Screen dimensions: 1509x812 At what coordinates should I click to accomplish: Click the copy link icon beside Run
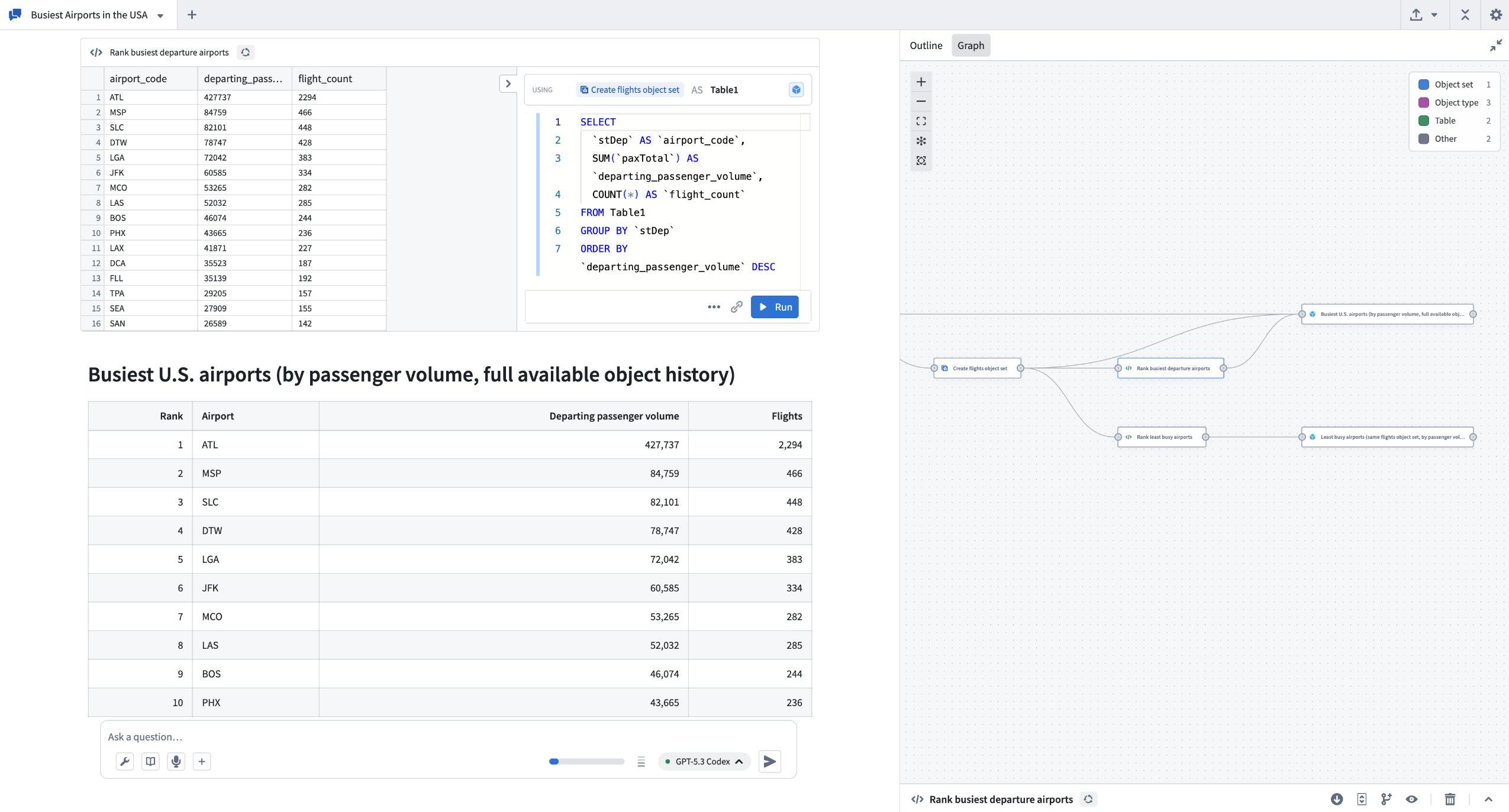pos(736,307)
